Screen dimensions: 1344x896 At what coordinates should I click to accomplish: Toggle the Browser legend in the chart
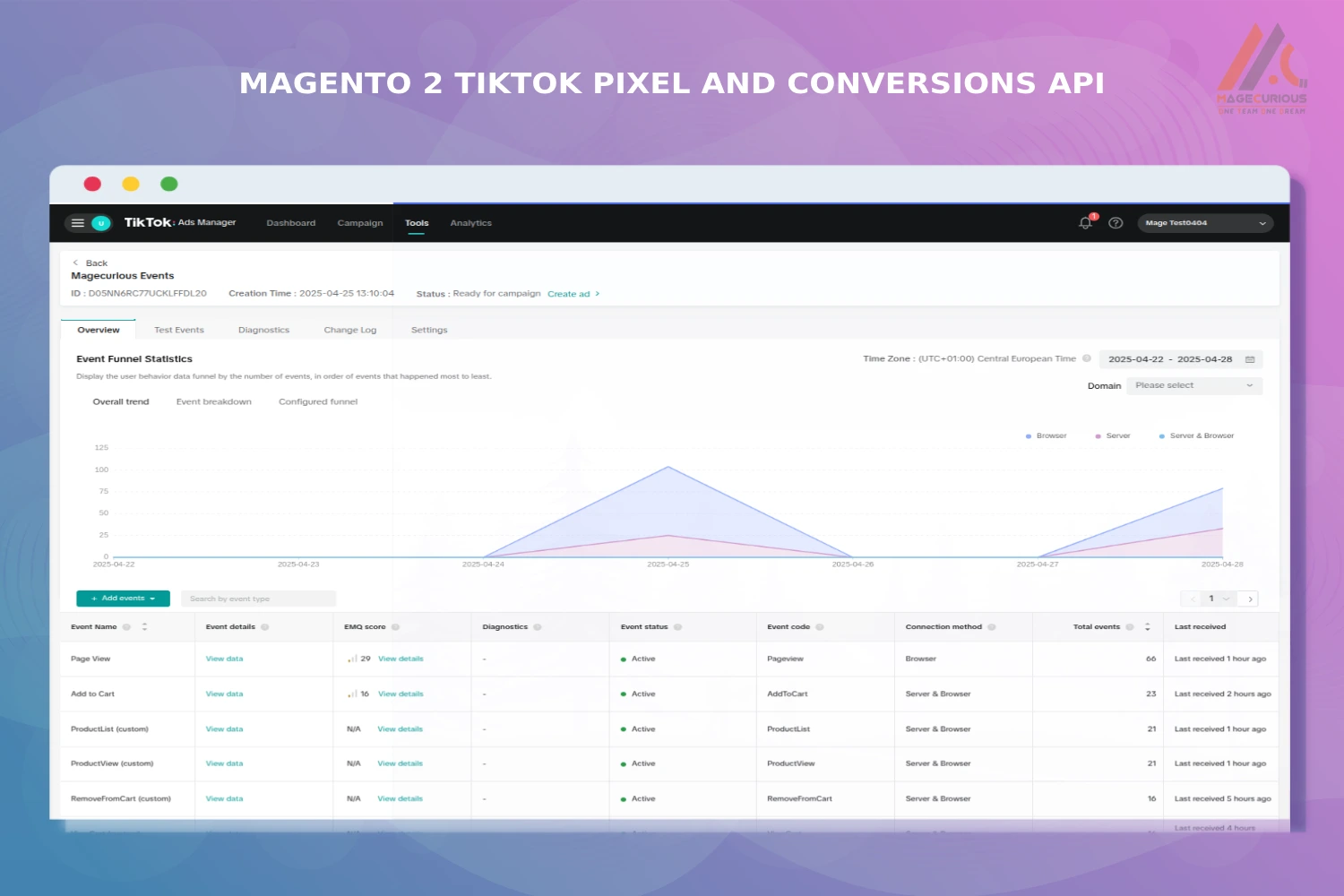click(x=1047, y=435)
